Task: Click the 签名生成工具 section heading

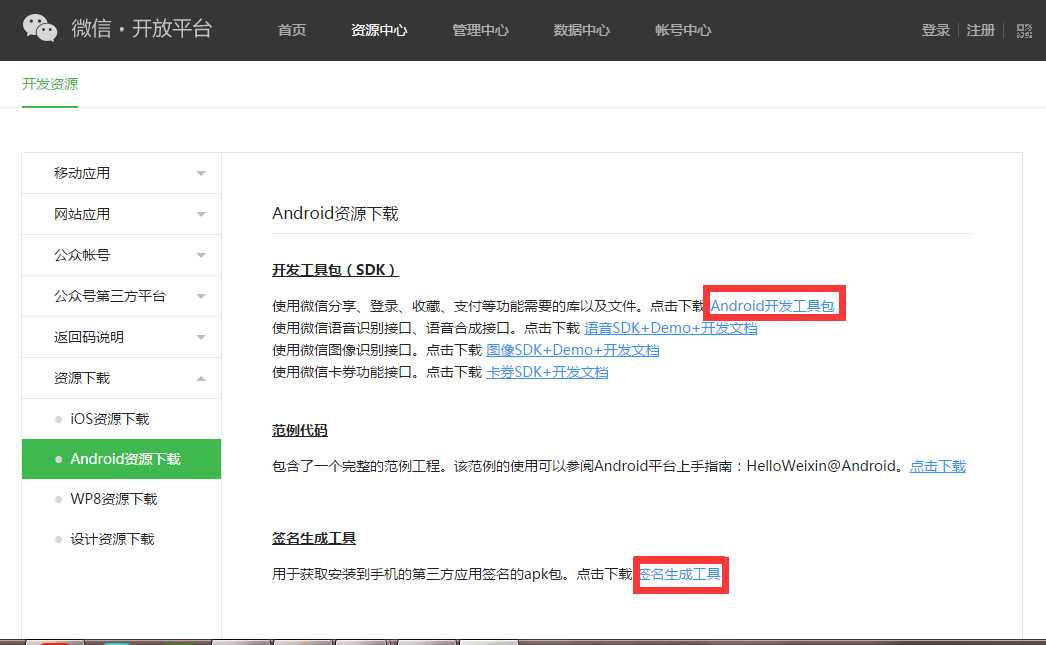Action: click(x=314, y=538)
